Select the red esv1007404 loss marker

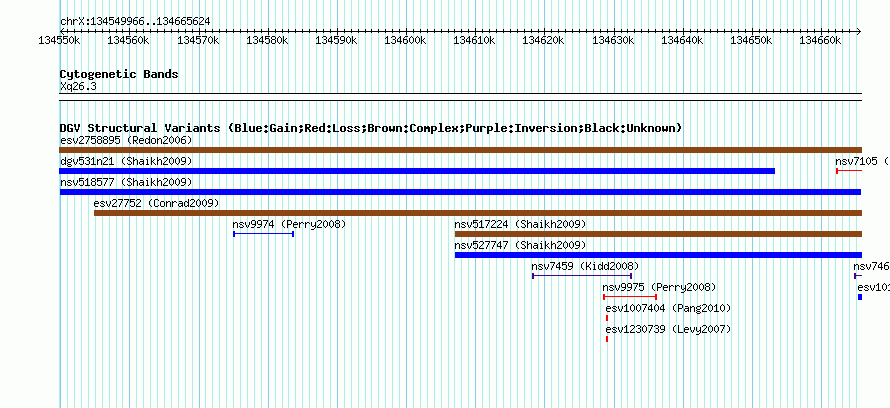pyautogui.click(x=607, y=318)
